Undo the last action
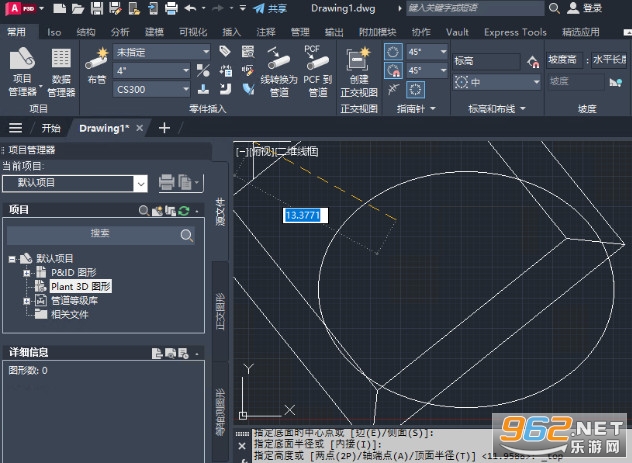 click(190, 8)
